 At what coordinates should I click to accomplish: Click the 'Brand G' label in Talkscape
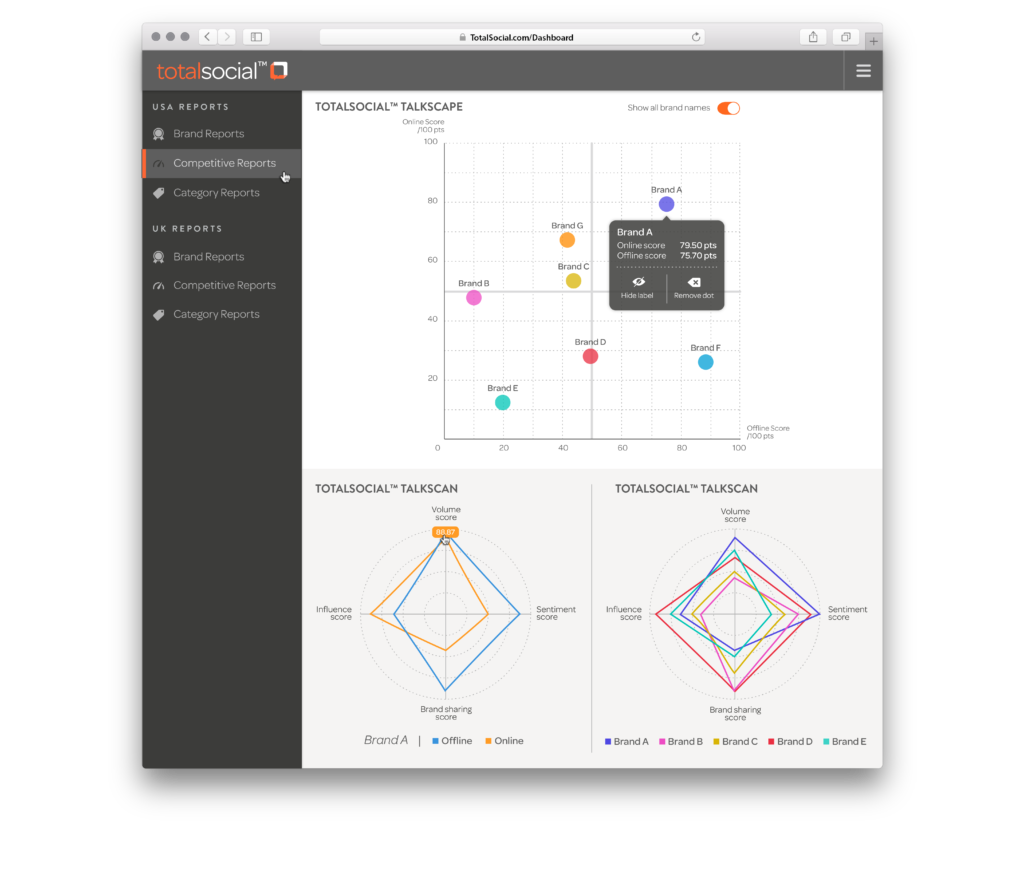567,226
